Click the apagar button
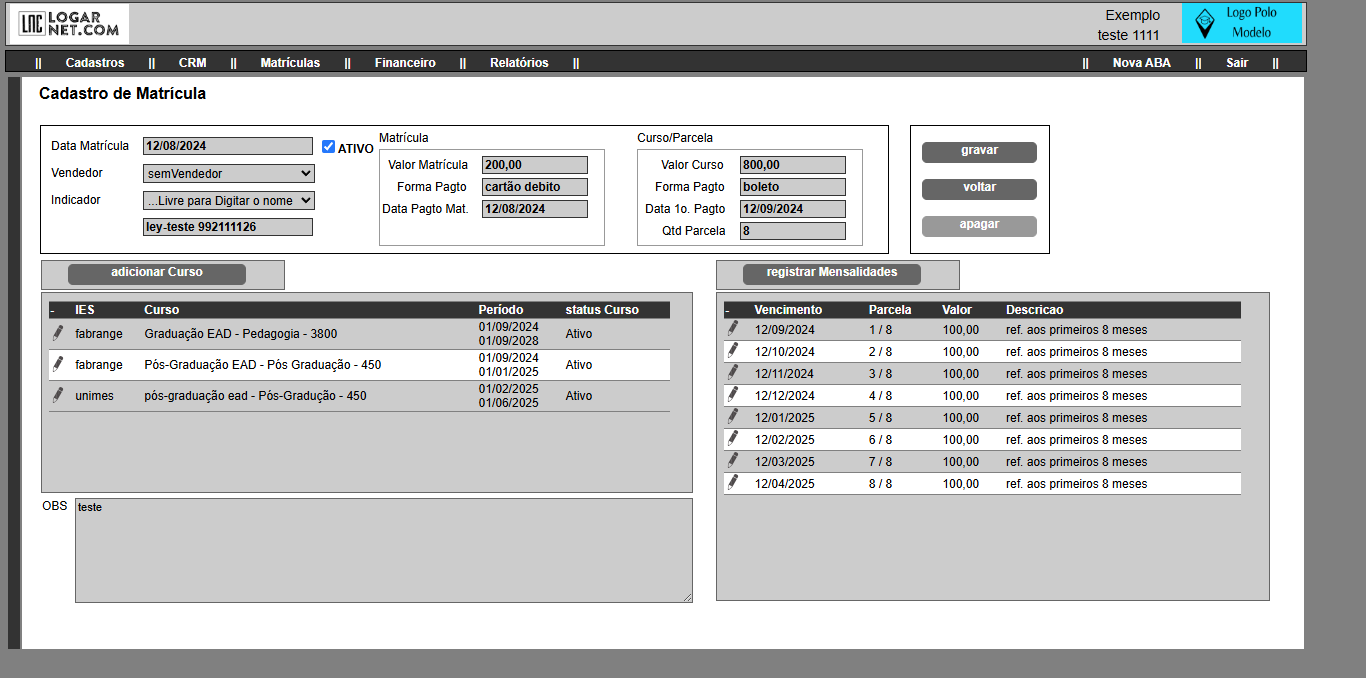The height and width of the screenshot is (678, 1366). tap(979, 226)
